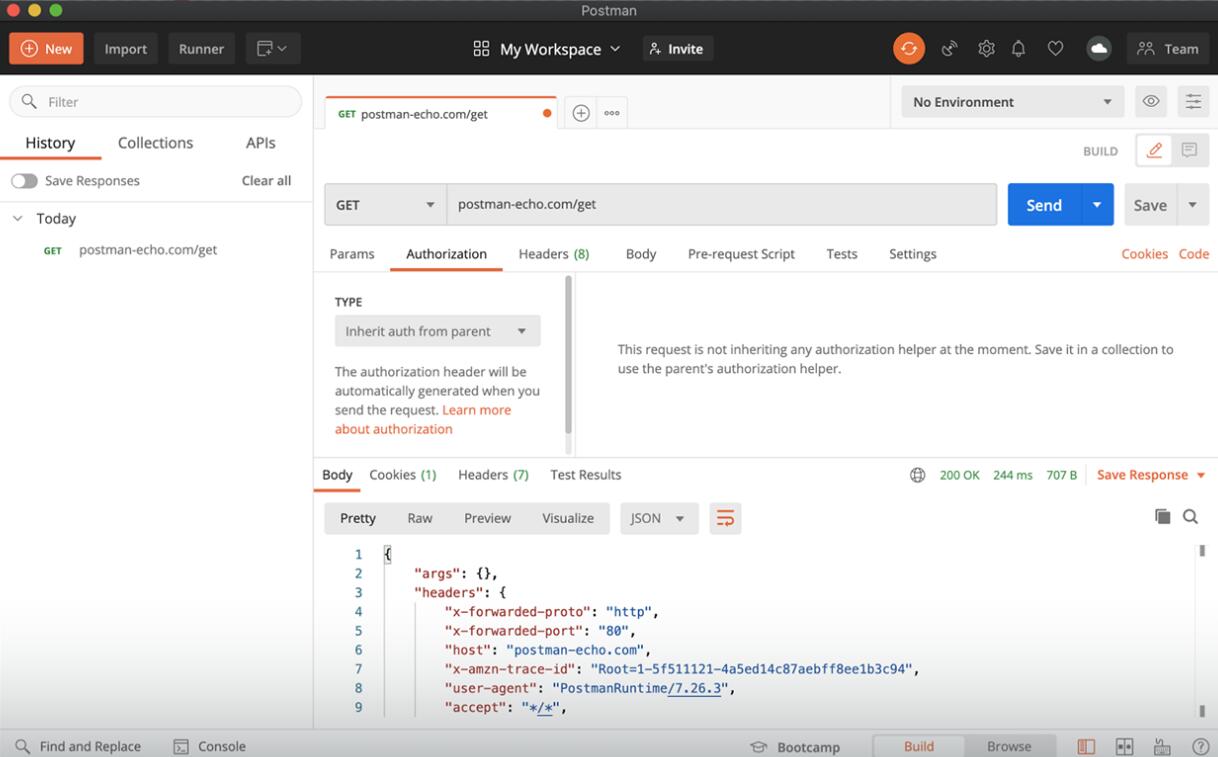The height and width of the screenshot is (757, 1218).
Task: Expand the Send button arrow options
Action: coord(1097,204)
